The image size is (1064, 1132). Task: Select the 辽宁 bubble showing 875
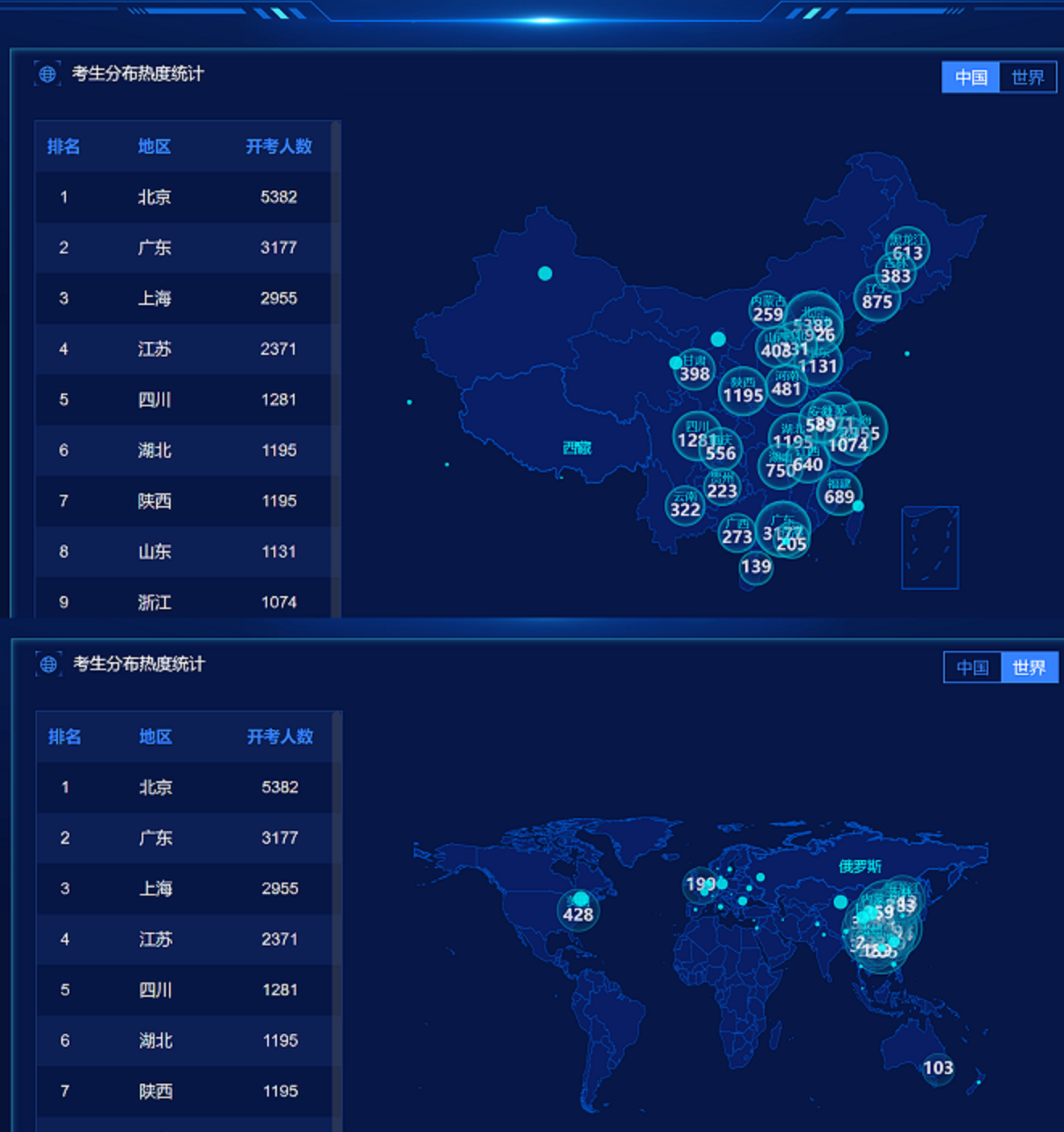click(876, 298)
